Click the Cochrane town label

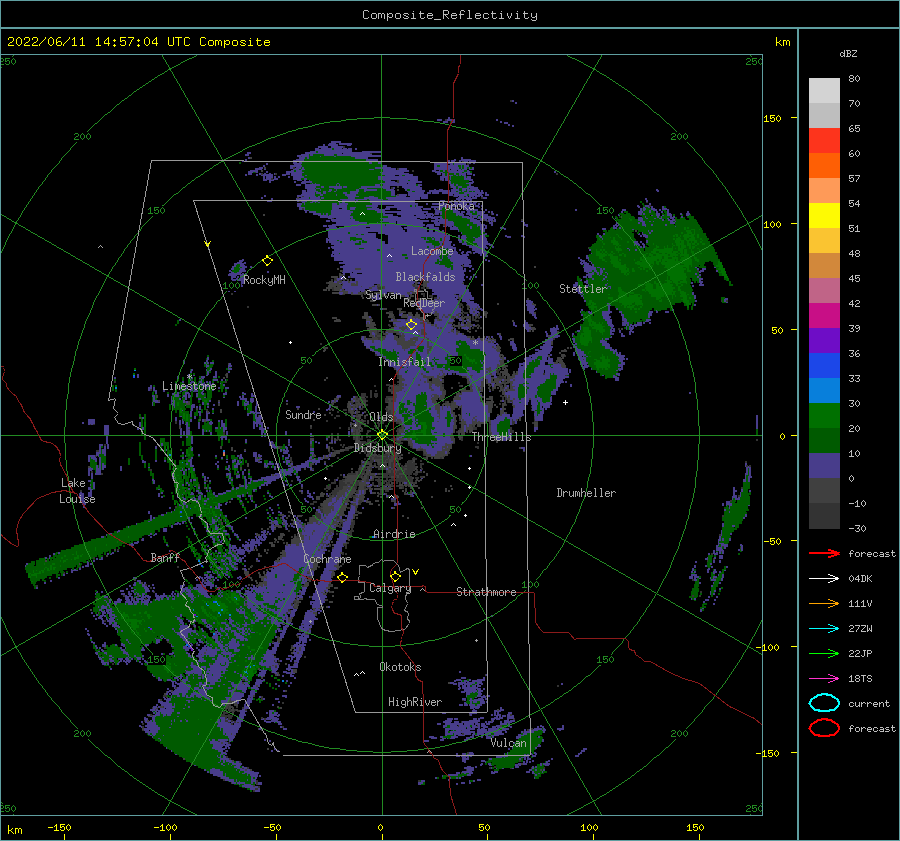coord(327,559)
